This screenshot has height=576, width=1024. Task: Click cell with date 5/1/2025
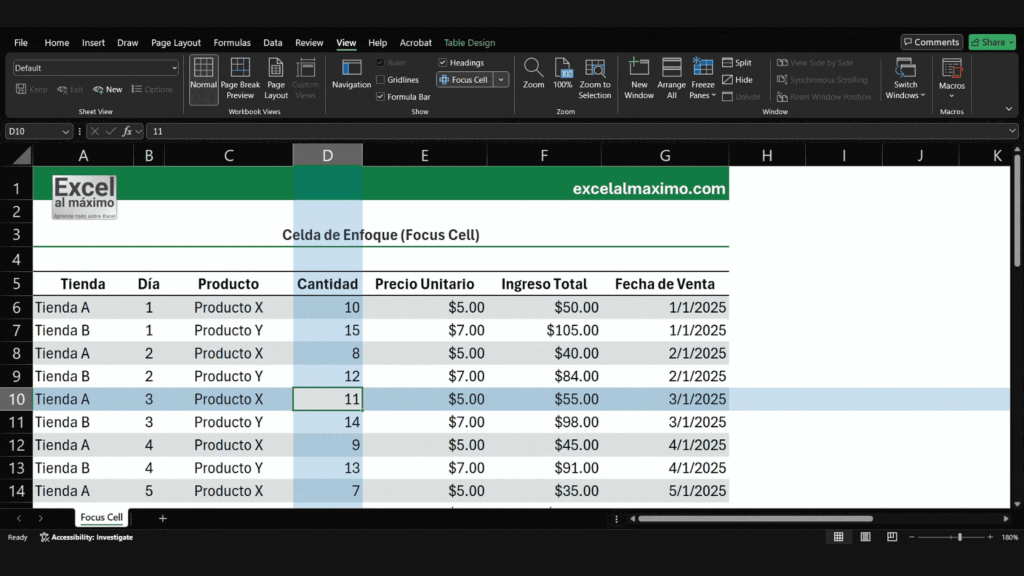click(x=665, y=491)
